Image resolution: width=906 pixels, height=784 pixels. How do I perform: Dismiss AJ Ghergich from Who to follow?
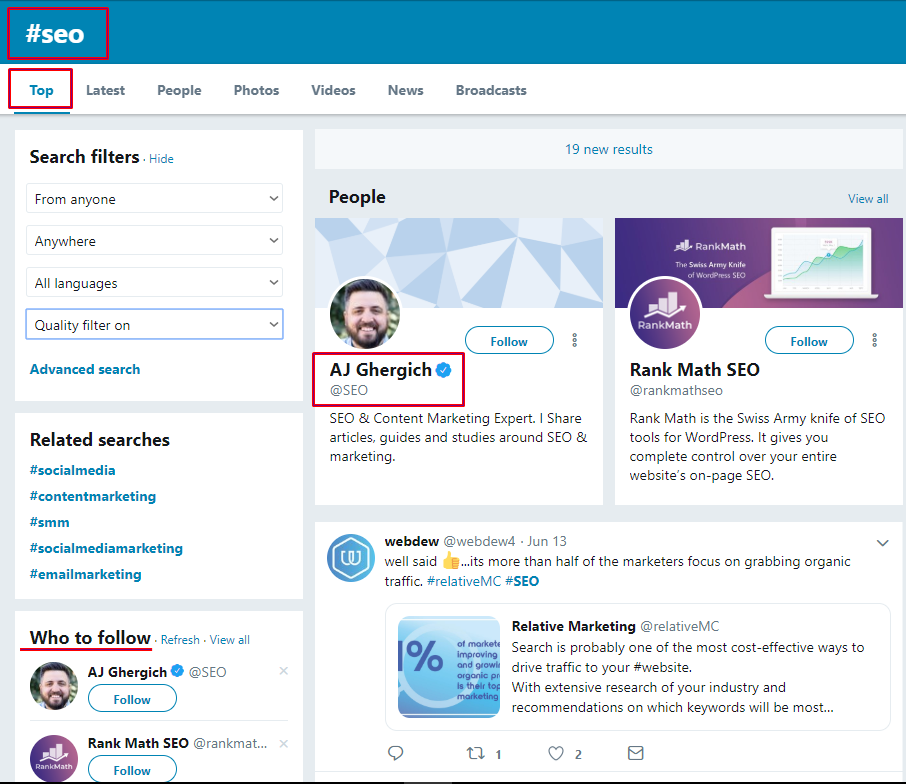click(284, 671)
